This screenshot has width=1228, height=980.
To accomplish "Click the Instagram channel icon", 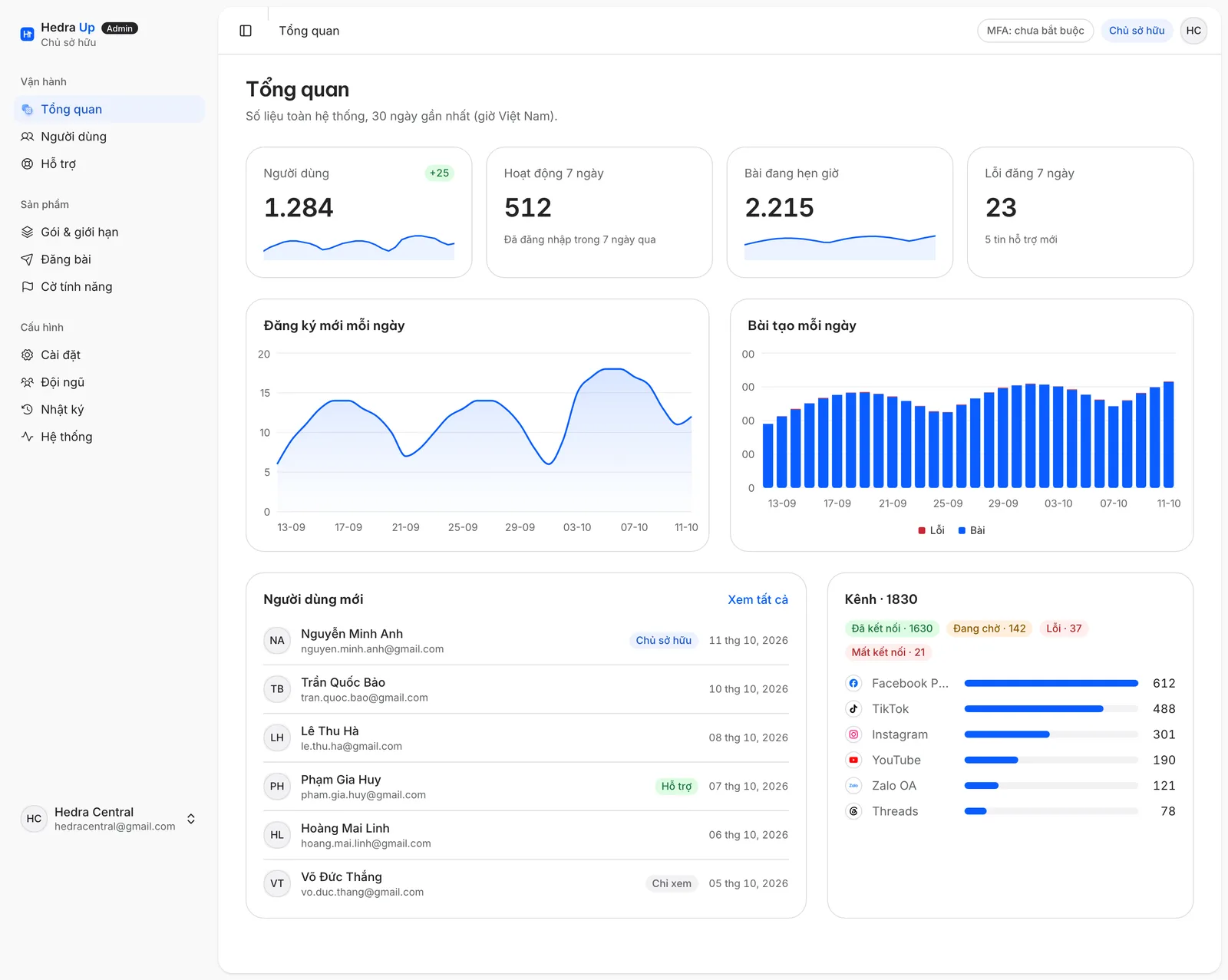I will click(x=853, y=734).
